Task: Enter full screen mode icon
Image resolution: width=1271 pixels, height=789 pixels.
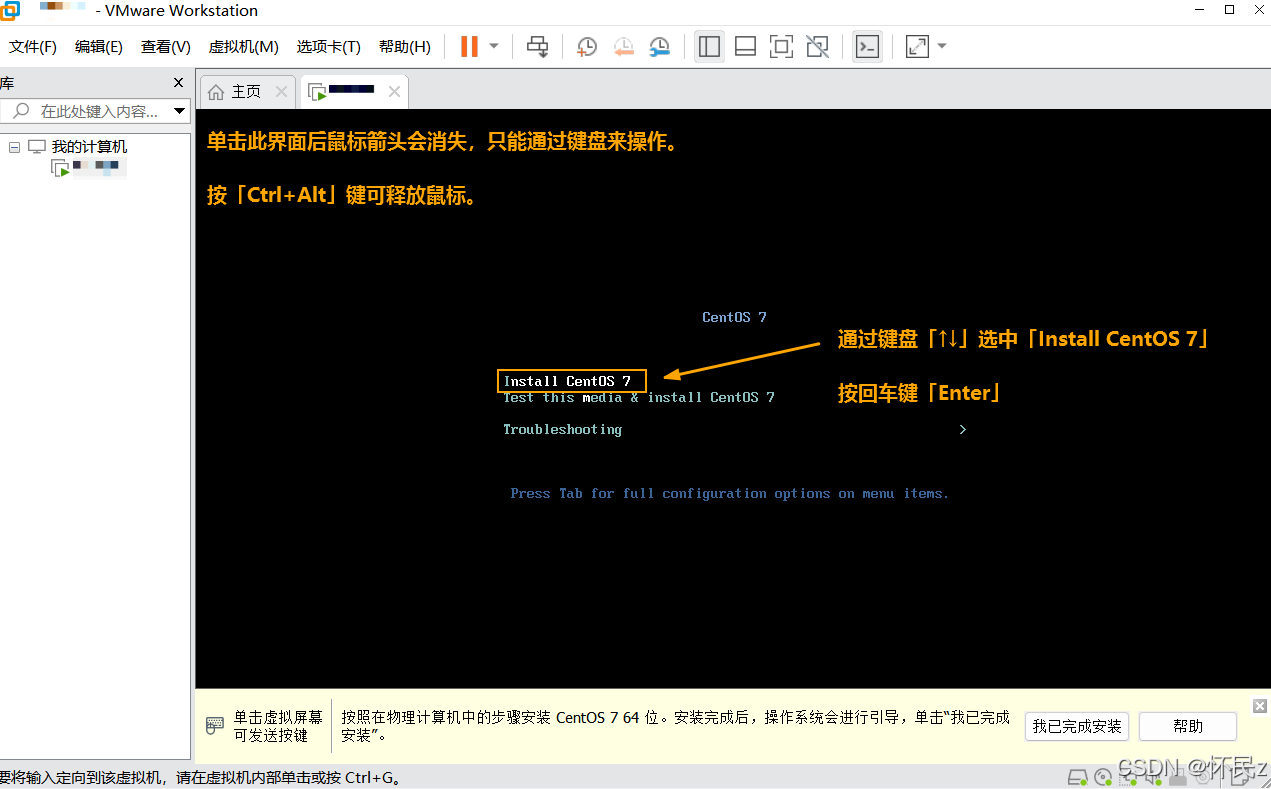Action: pyautogui.click(x=781, y=46)
